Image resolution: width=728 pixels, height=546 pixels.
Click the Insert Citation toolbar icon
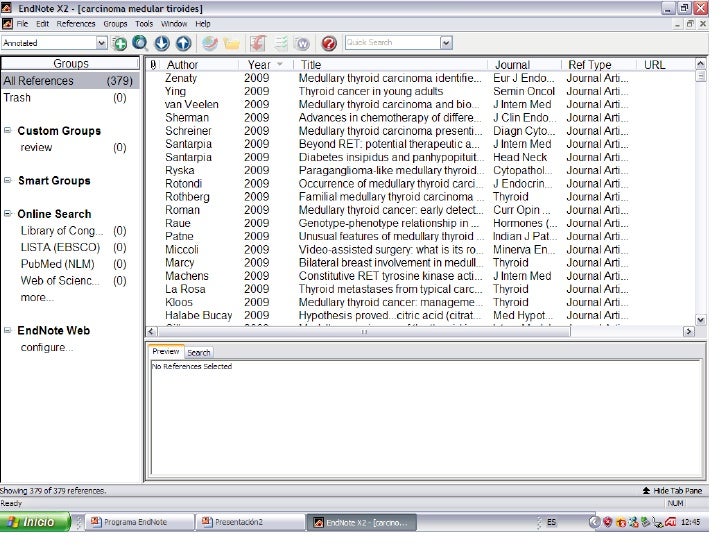click(x=258, y=43)
